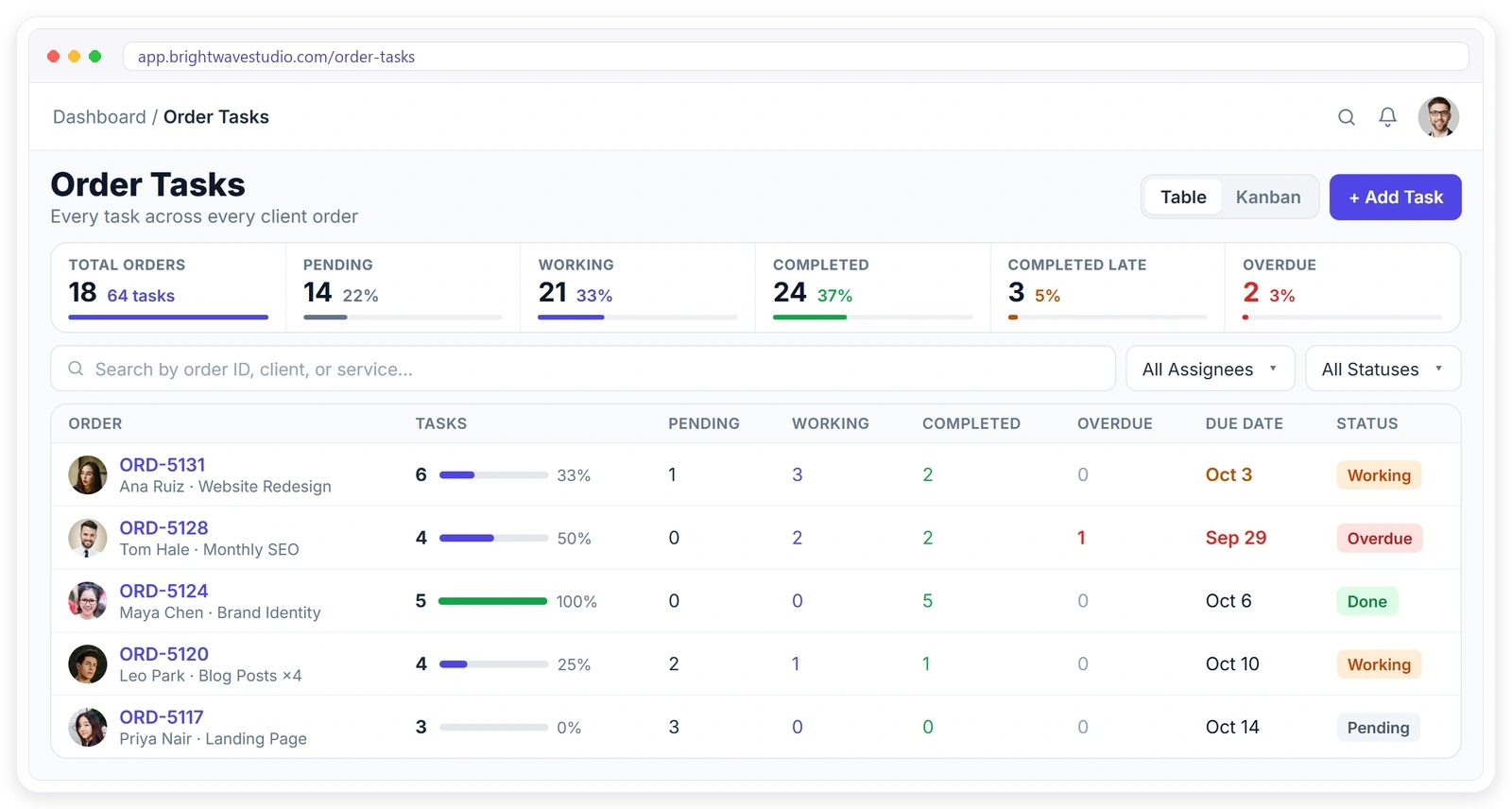Open notifications bell icon
Screen dimensions: 1512x809
[1387, 117]
